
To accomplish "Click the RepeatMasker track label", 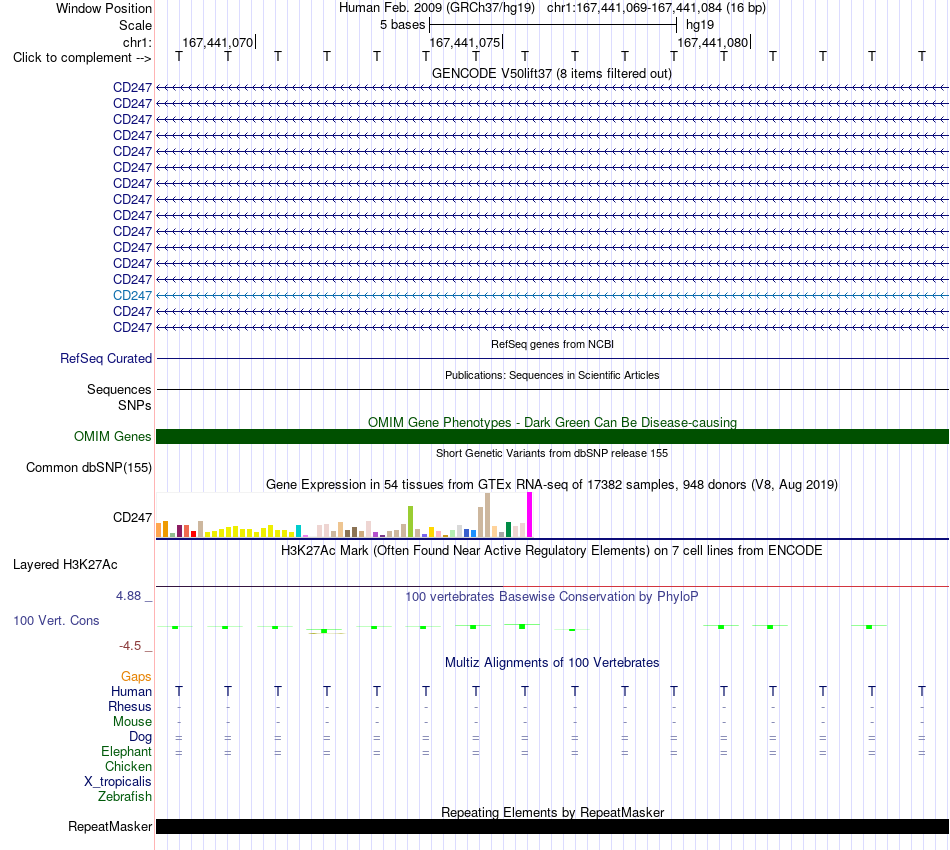I will click(x=110, y=827).
